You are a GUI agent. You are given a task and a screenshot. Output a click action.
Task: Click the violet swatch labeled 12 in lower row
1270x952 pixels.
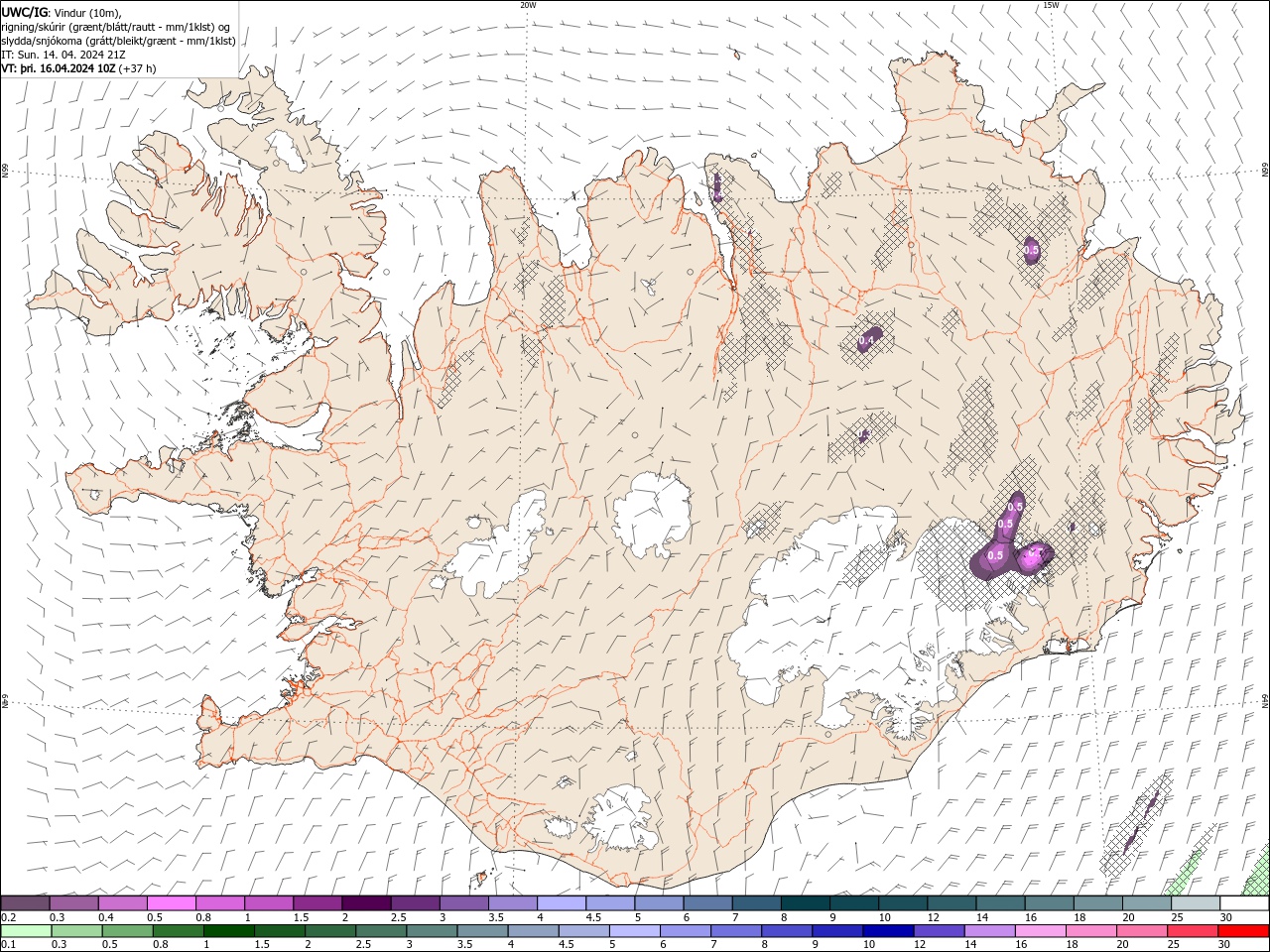(939, 931)
